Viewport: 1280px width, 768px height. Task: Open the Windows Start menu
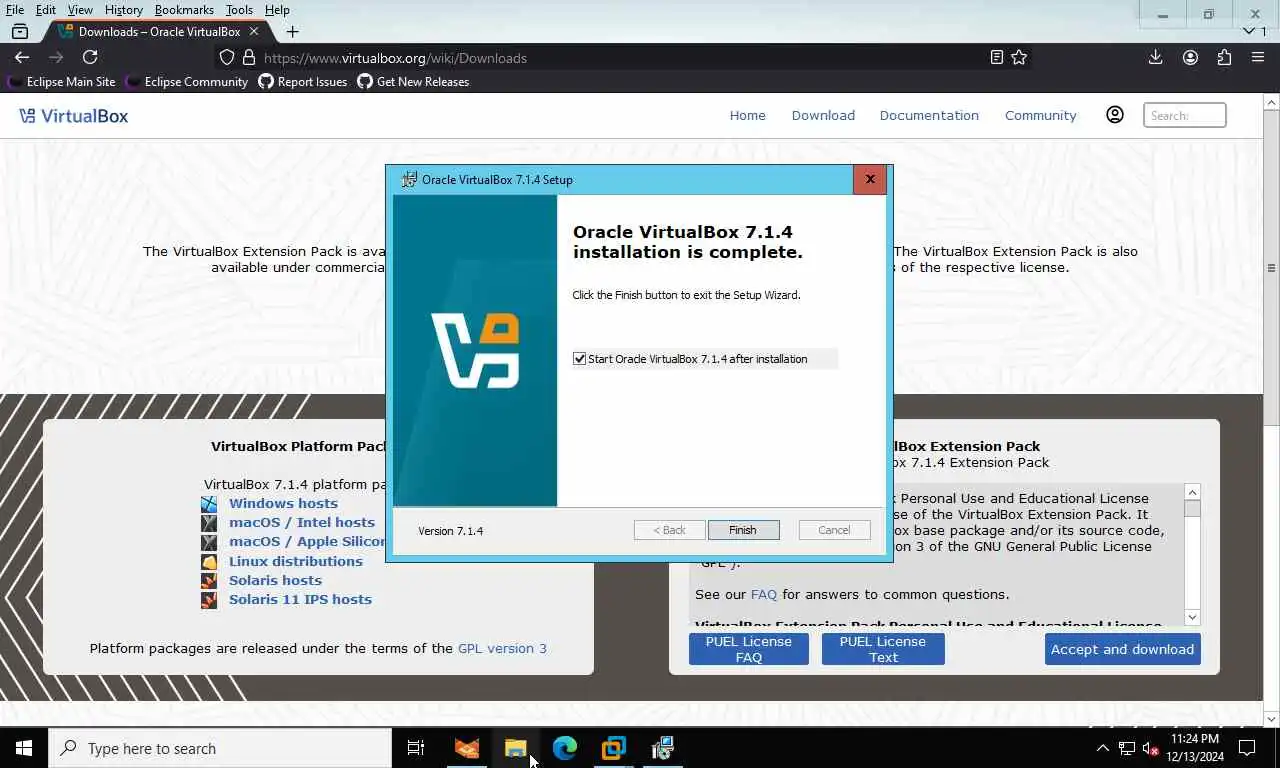click(x=24, y=748)
